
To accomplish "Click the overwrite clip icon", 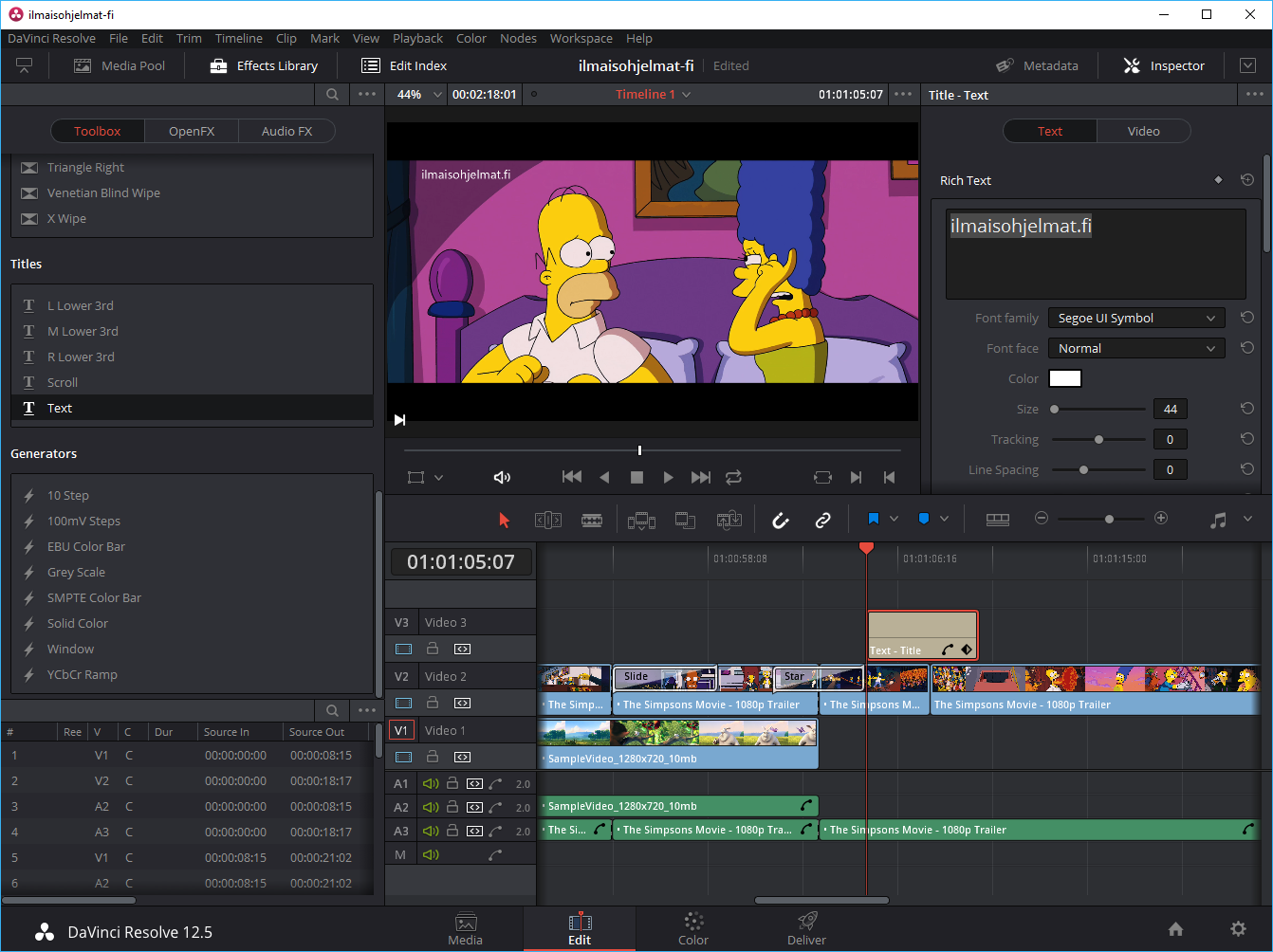I will point(685,520).
